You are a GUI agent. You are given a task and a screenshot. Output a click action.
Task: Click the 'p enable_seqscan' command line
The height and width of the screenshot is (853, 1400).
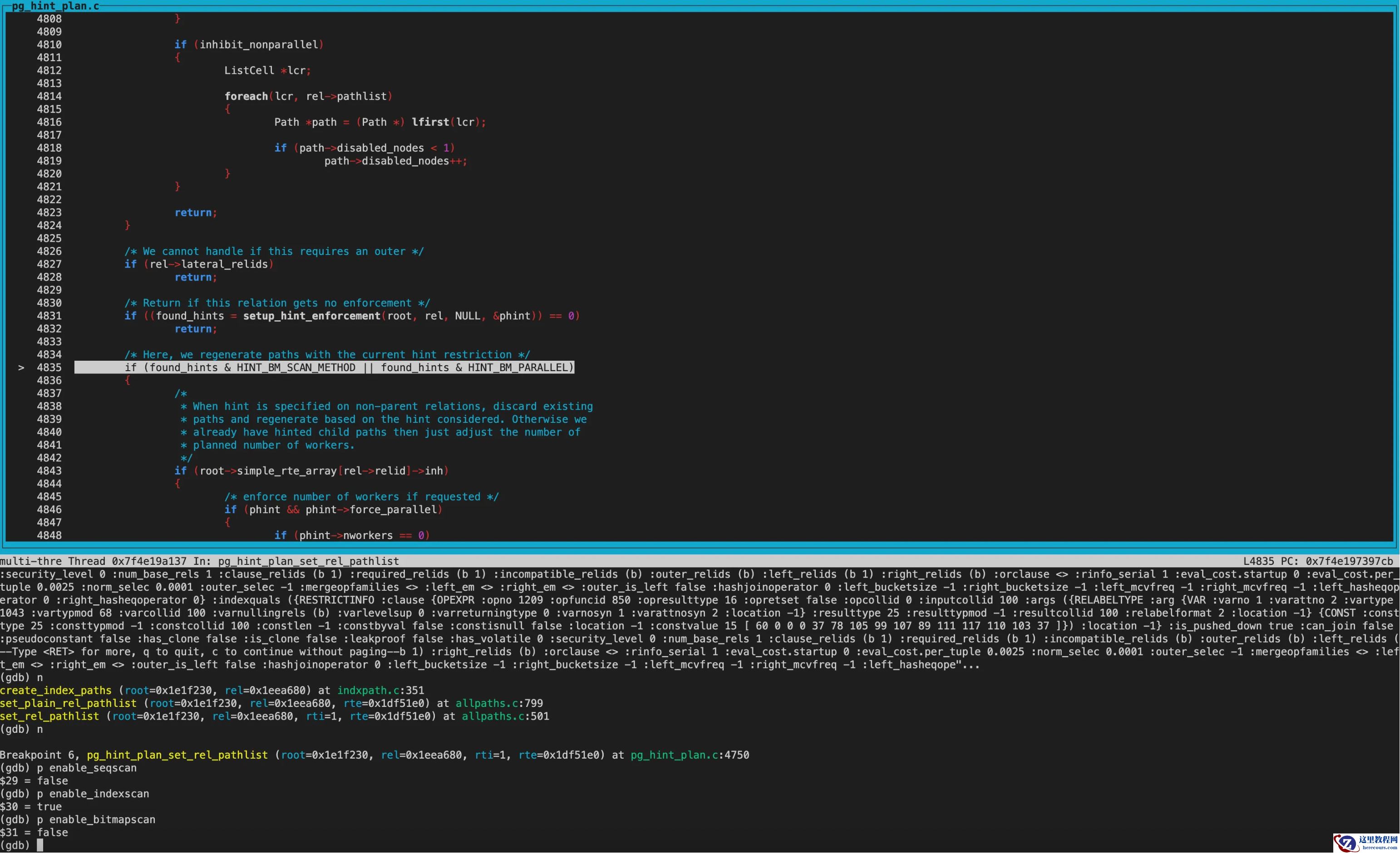pyautogui.click(x=68, y=768)
